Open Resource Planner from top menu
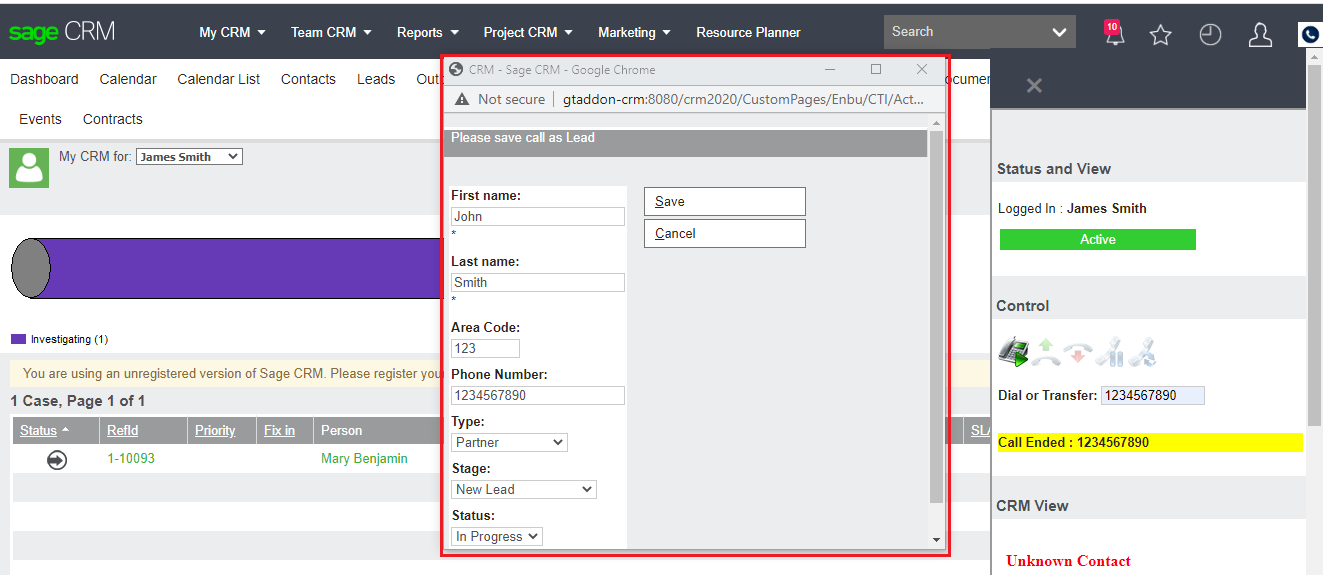 point(748,32)
